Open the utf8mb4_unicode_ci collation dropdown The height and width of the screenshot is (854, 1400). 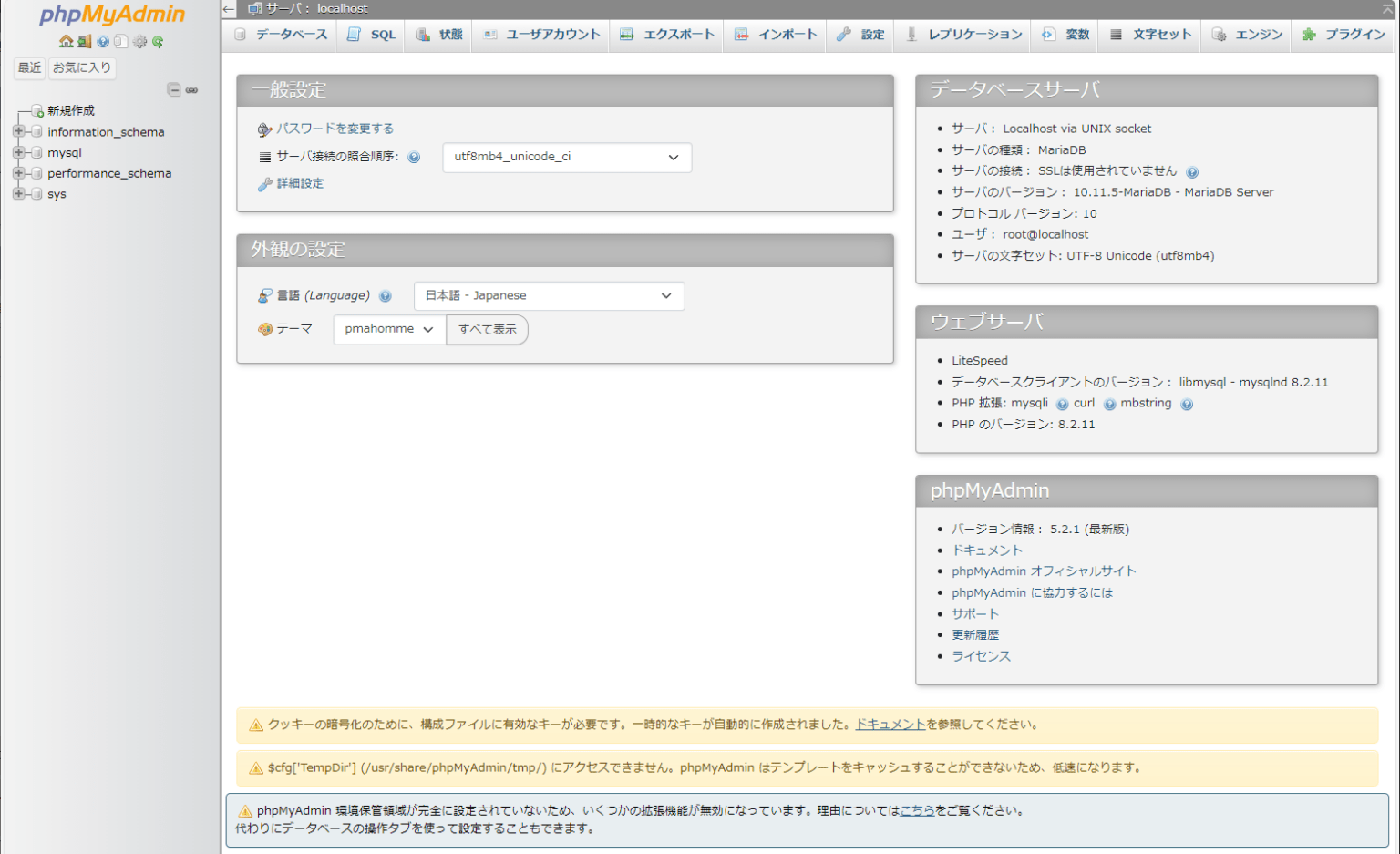(566, 157)
